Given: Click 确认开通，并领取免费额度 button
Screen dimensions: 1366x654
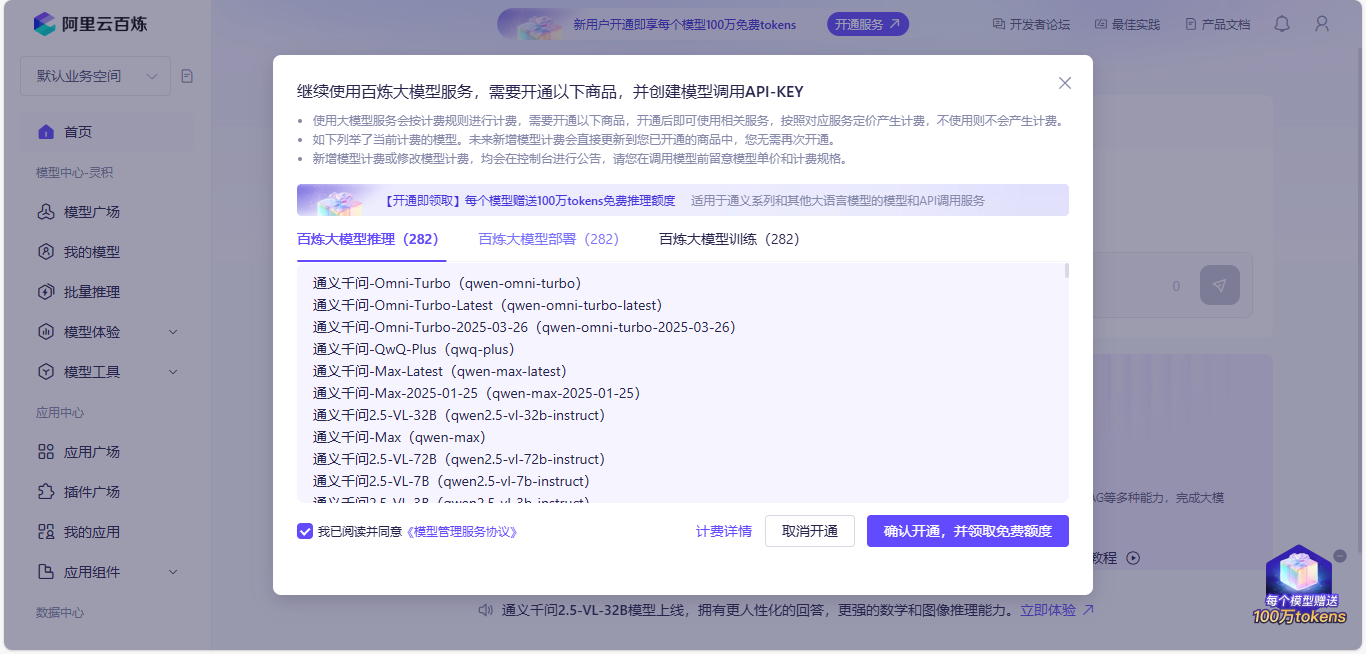Looking at the screenshot, I should click(x=967, y=531).
